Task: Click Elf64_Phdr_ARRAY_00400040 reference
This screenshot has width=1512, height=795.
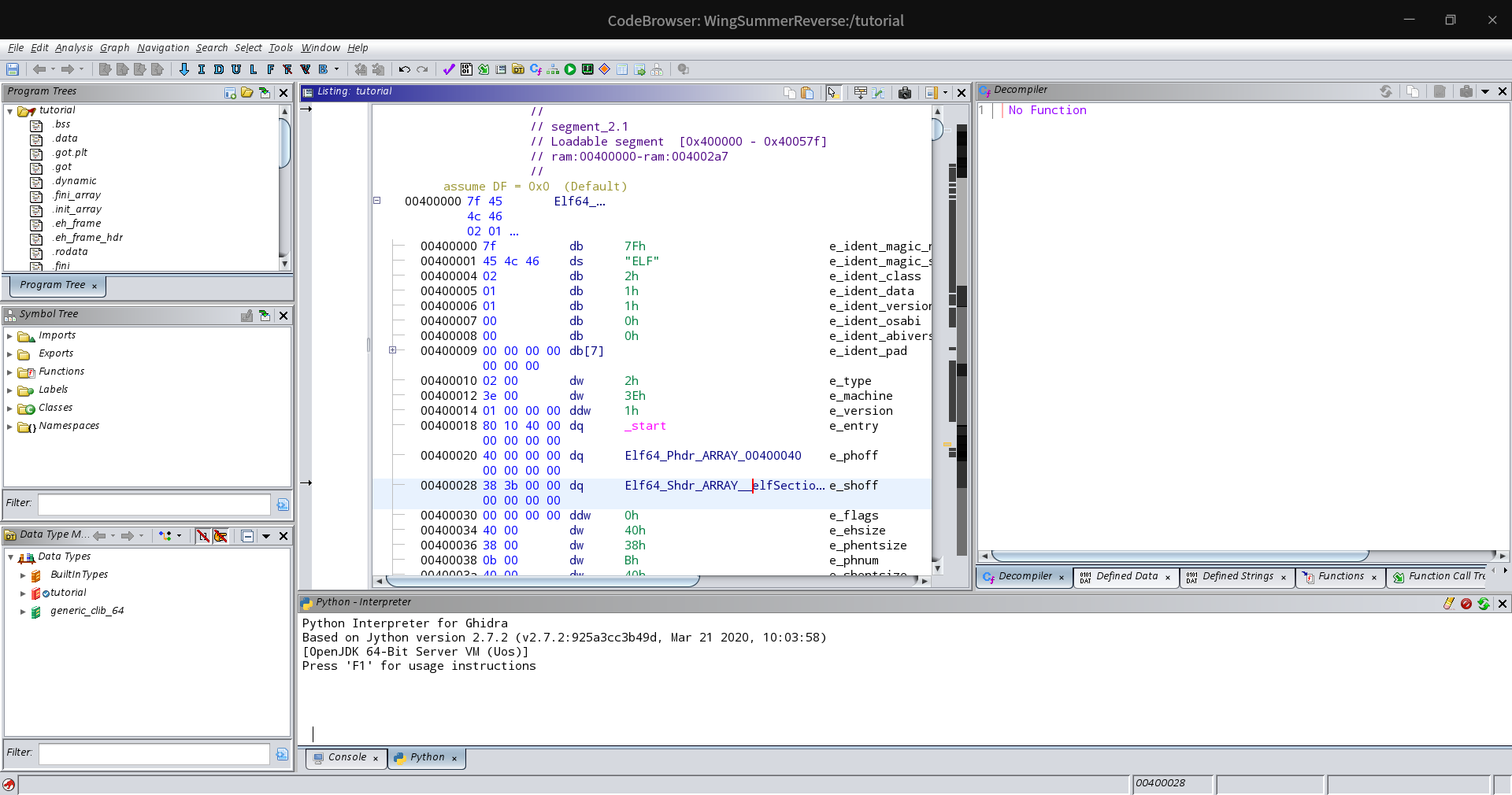Action: [713, 456]
